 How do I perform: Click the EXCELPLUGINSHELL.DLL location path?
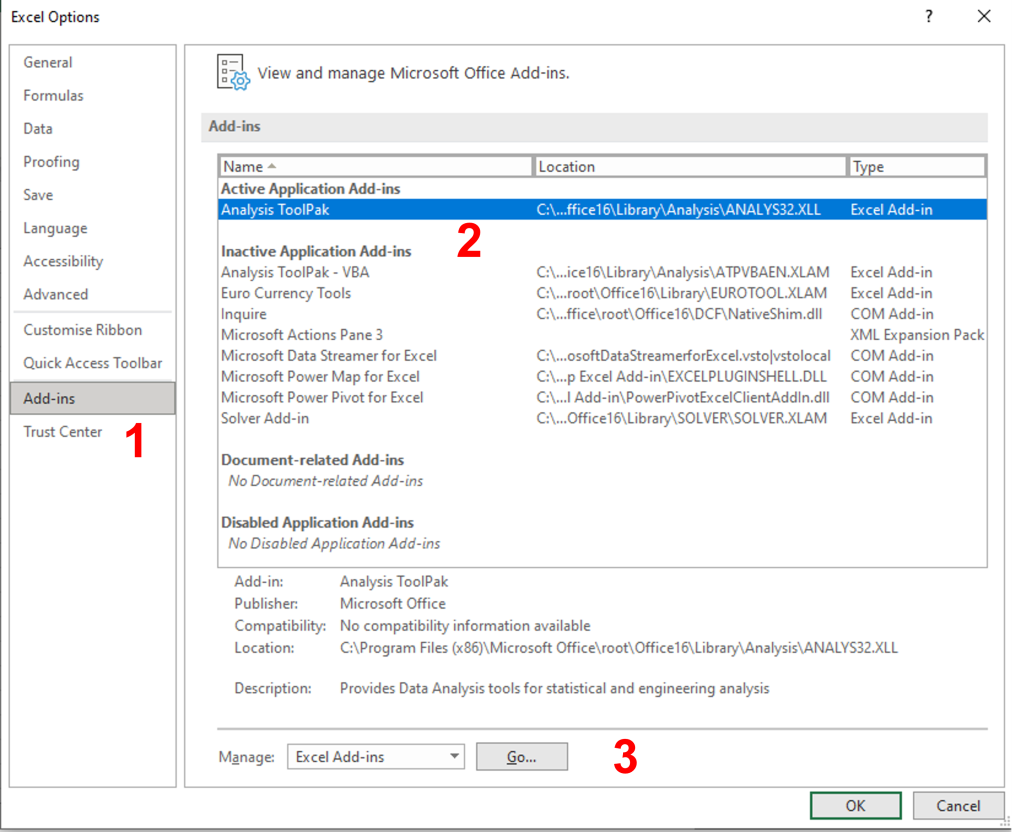682,377
